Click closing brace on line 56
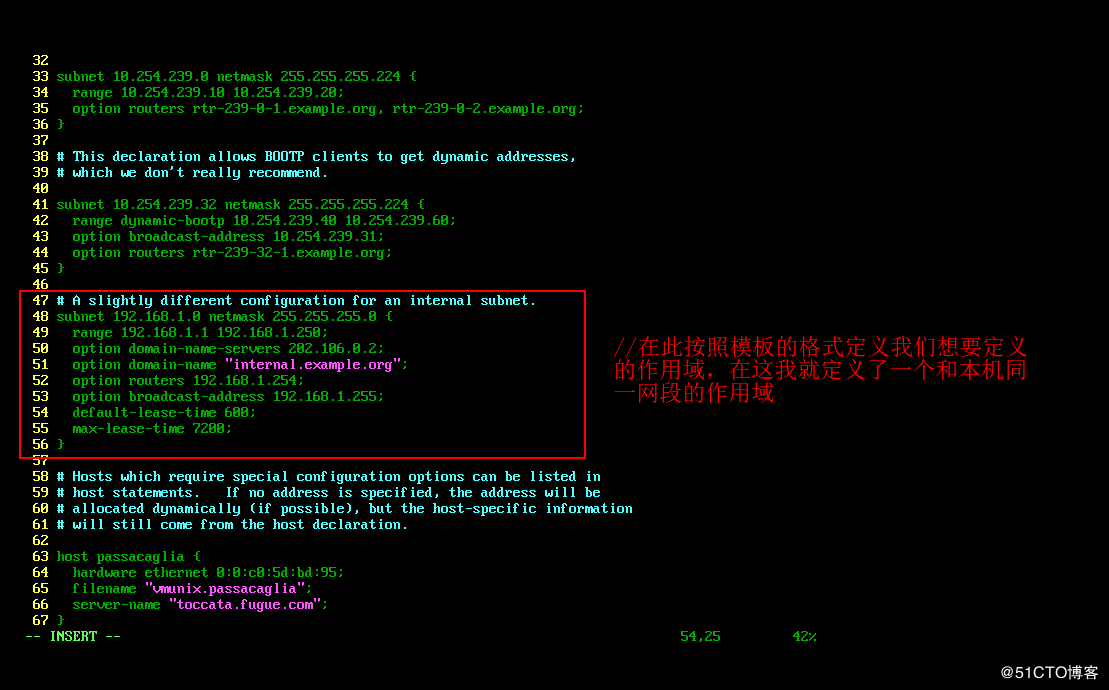This screenshot has width=1109, height=690. [61, 445]
